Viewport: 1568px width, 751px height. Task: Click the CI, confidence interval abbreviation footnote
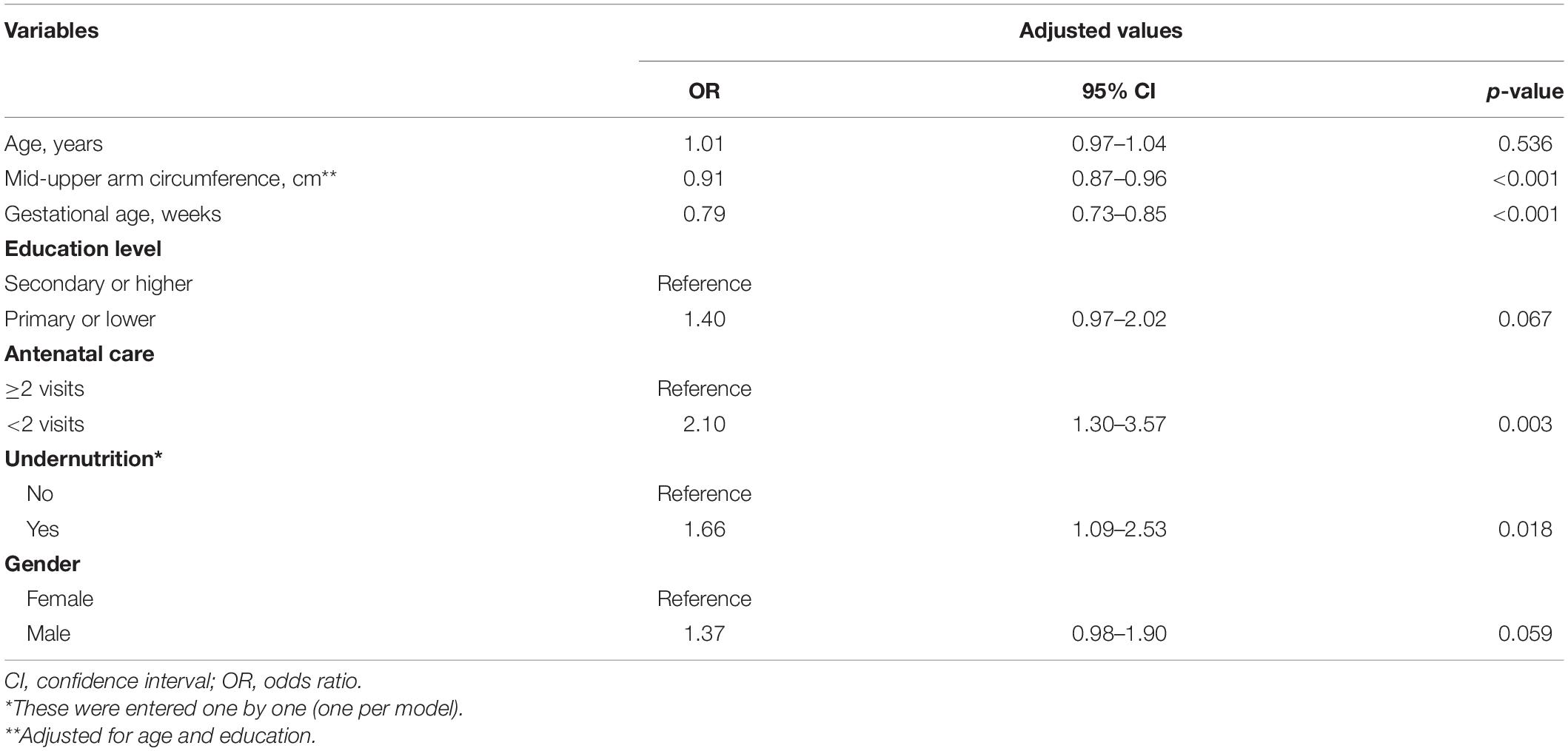coord(183,681)
